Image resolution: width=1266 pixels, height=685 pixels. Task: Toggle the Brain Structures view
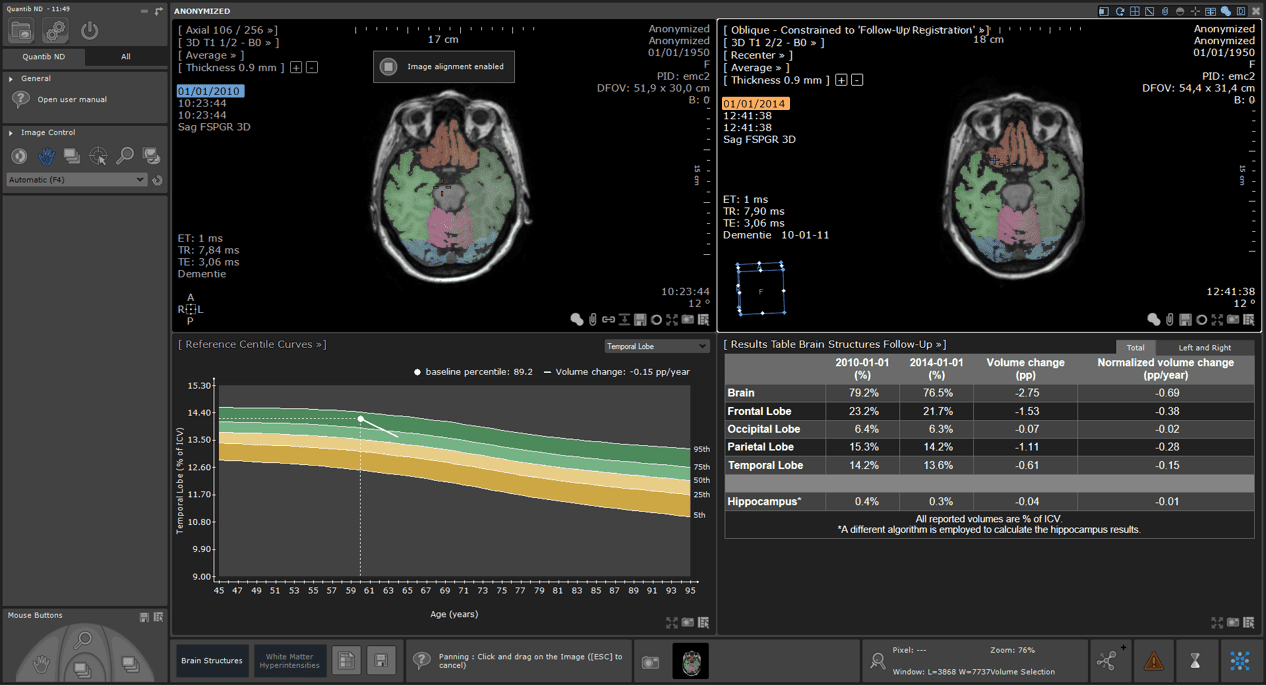(x=211, y=661)
